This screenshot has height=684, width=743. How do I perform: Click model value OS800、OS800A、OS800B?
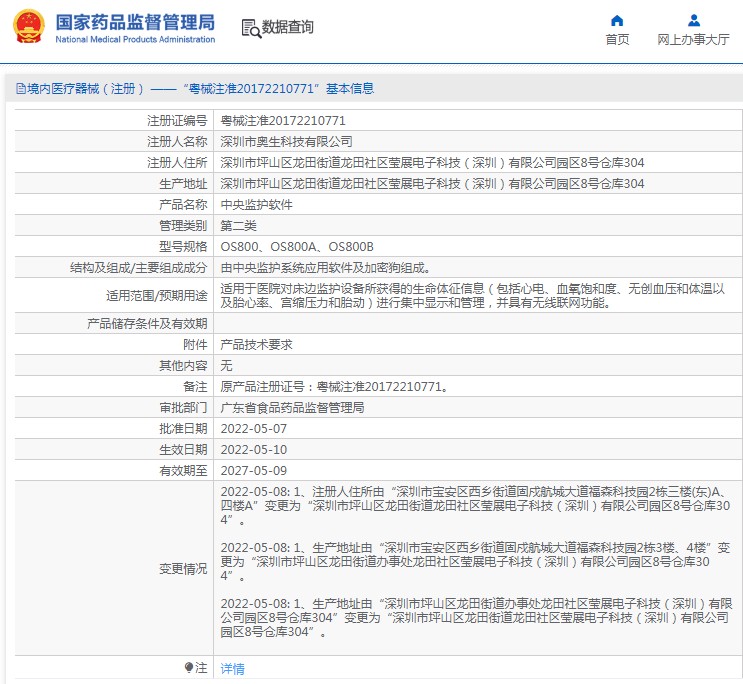point(297,246)
